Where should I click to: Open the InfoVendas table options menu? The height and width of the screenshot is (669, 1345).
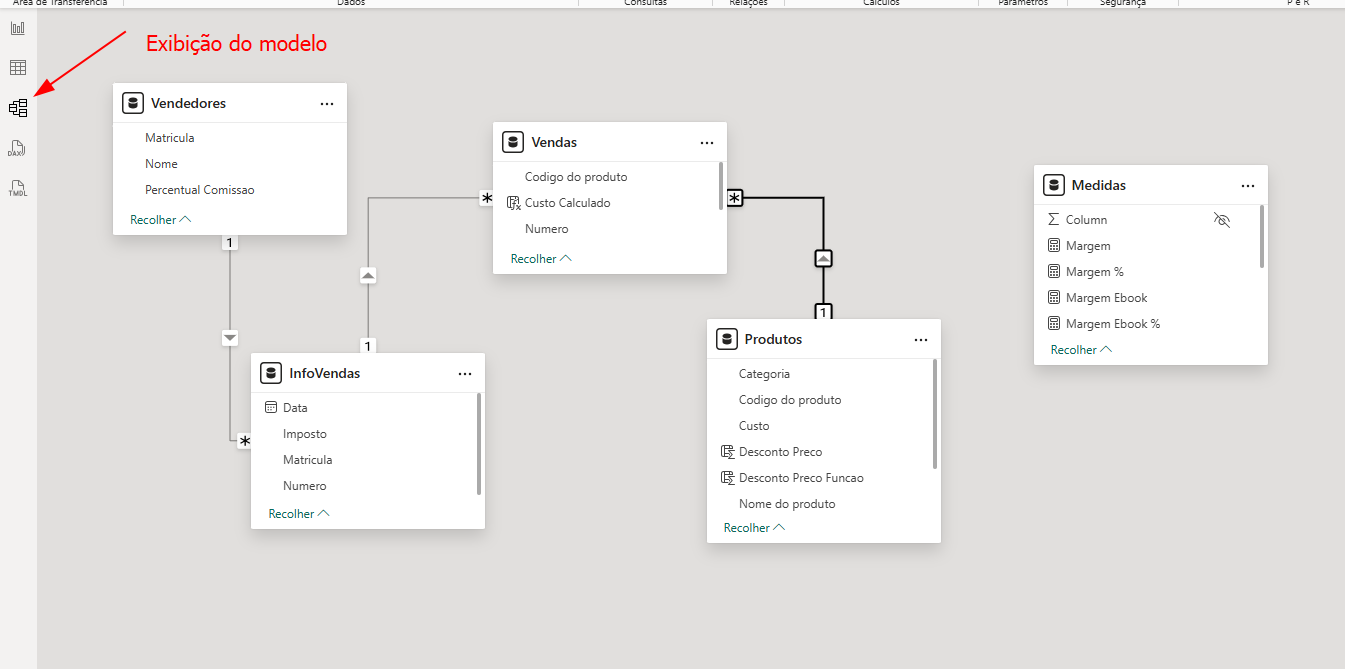[465, 374]
